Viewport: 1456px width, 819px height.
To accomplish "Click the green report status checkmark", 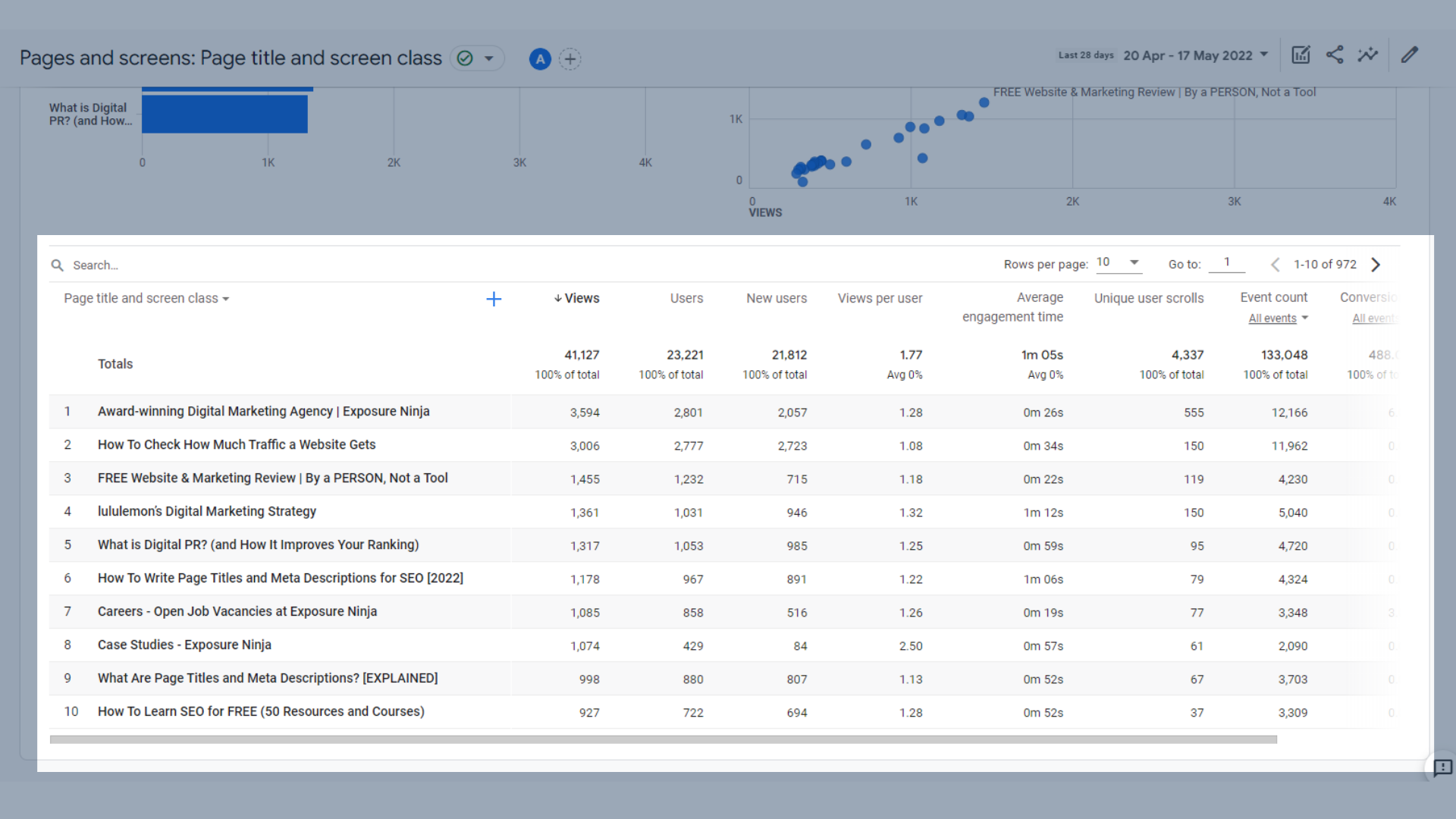I will (466, 58).
